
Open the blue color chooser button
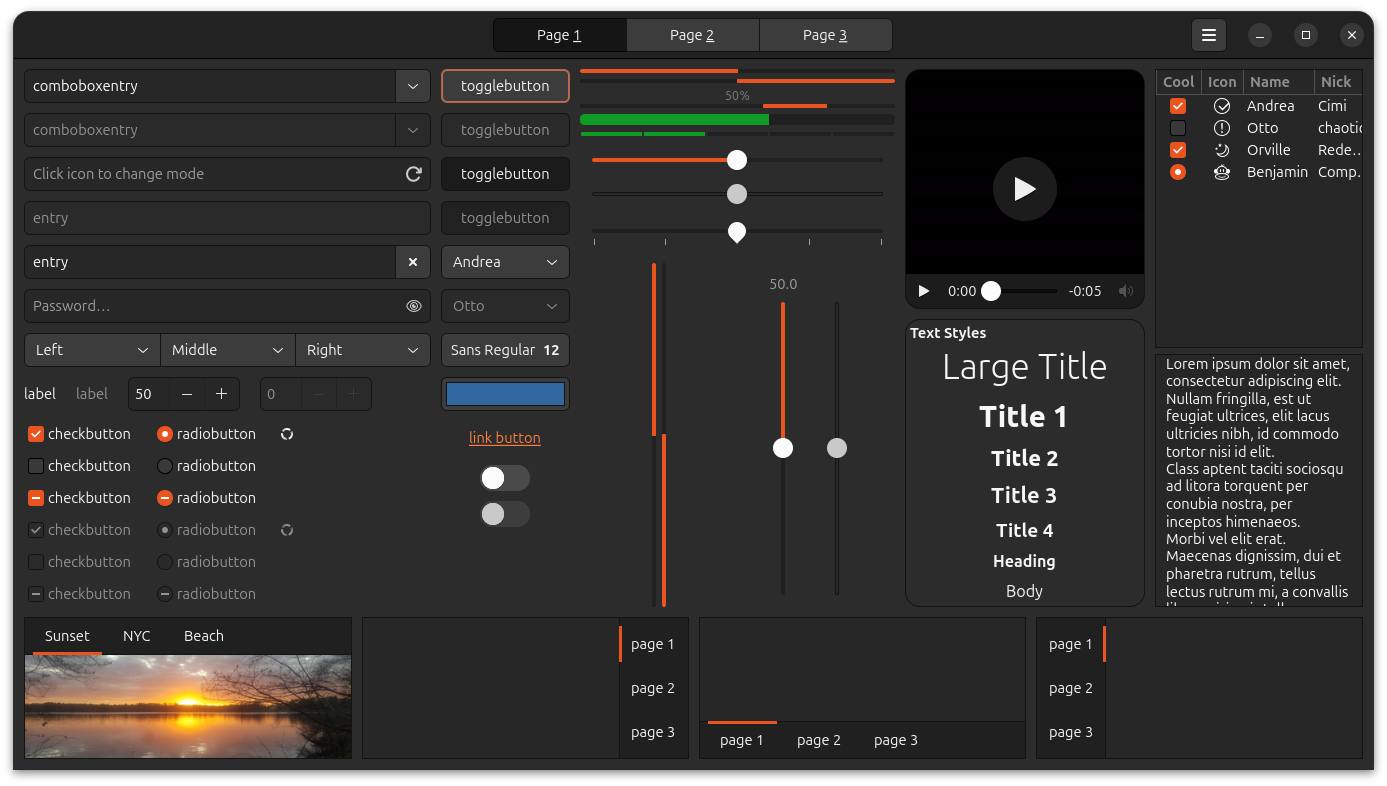click(x=505, y=394)
